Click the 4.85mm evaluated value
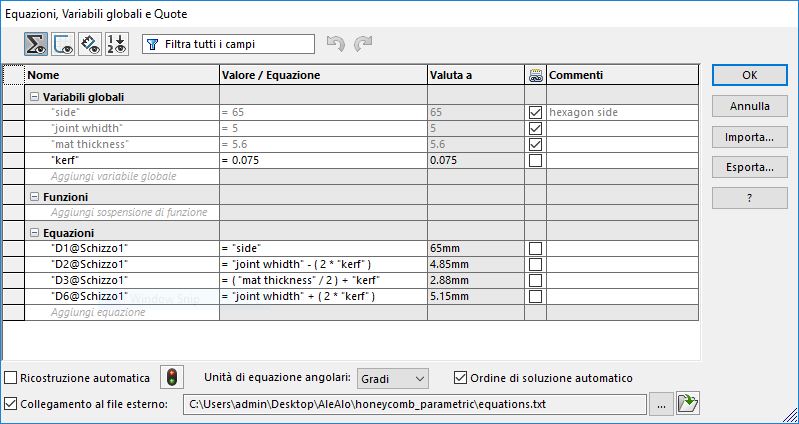Screen dimensions: 799x424 click(x=476, y=264)
